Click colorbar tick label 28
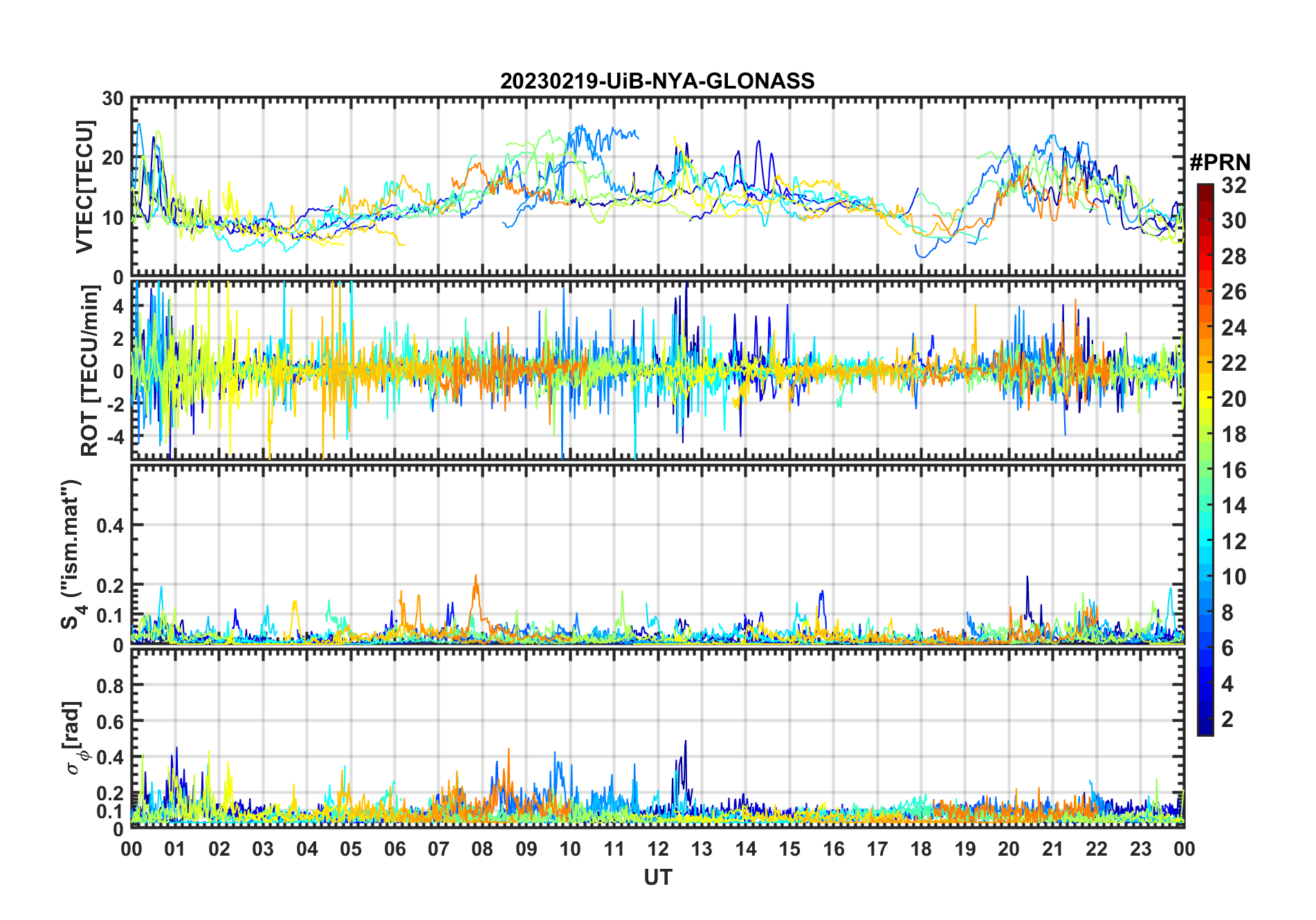This screenshot has width=1316, height=920. [x=1234, y=256]
